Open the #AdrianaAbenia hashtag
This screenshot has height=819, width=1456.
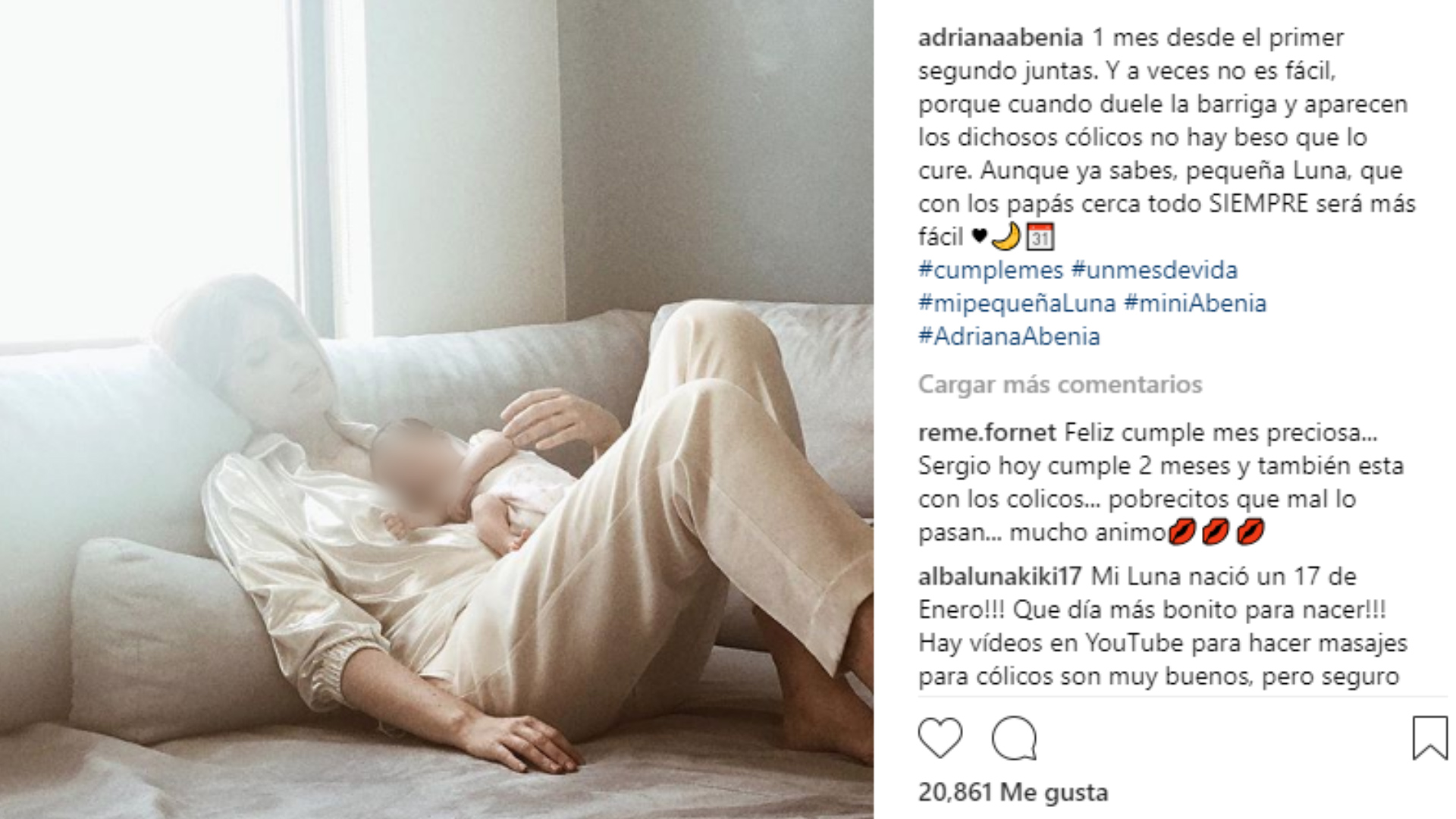point(1009,337)
